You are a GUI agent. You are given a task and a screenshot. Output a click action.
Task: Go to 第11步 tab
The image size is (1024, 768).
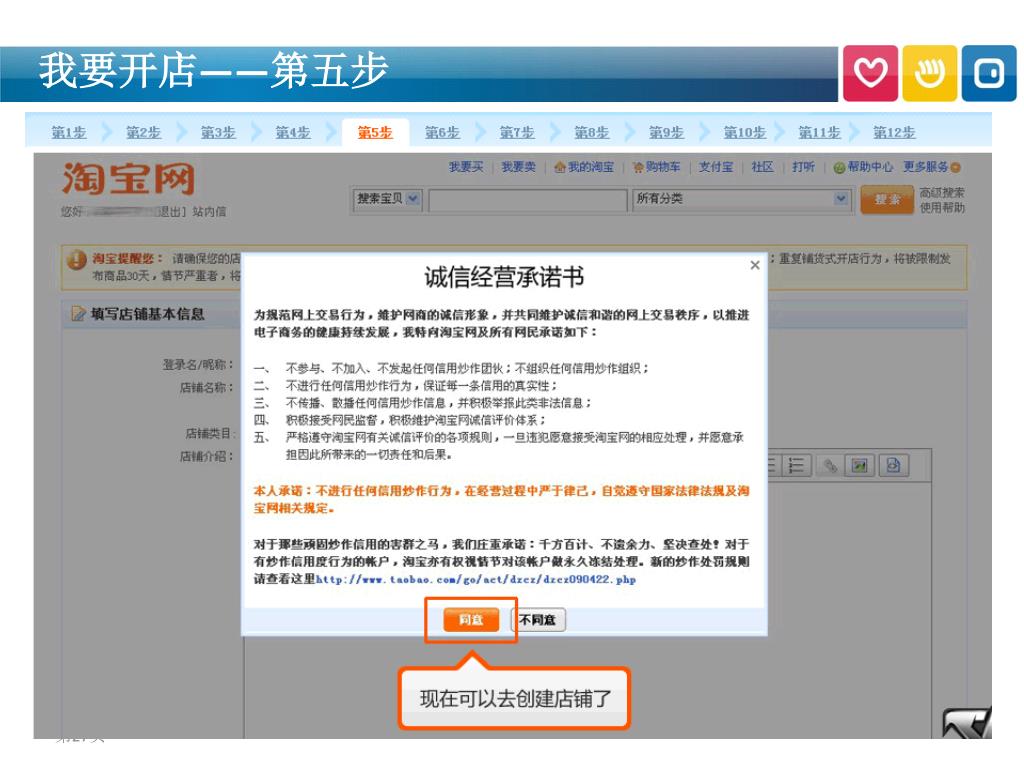819,133
